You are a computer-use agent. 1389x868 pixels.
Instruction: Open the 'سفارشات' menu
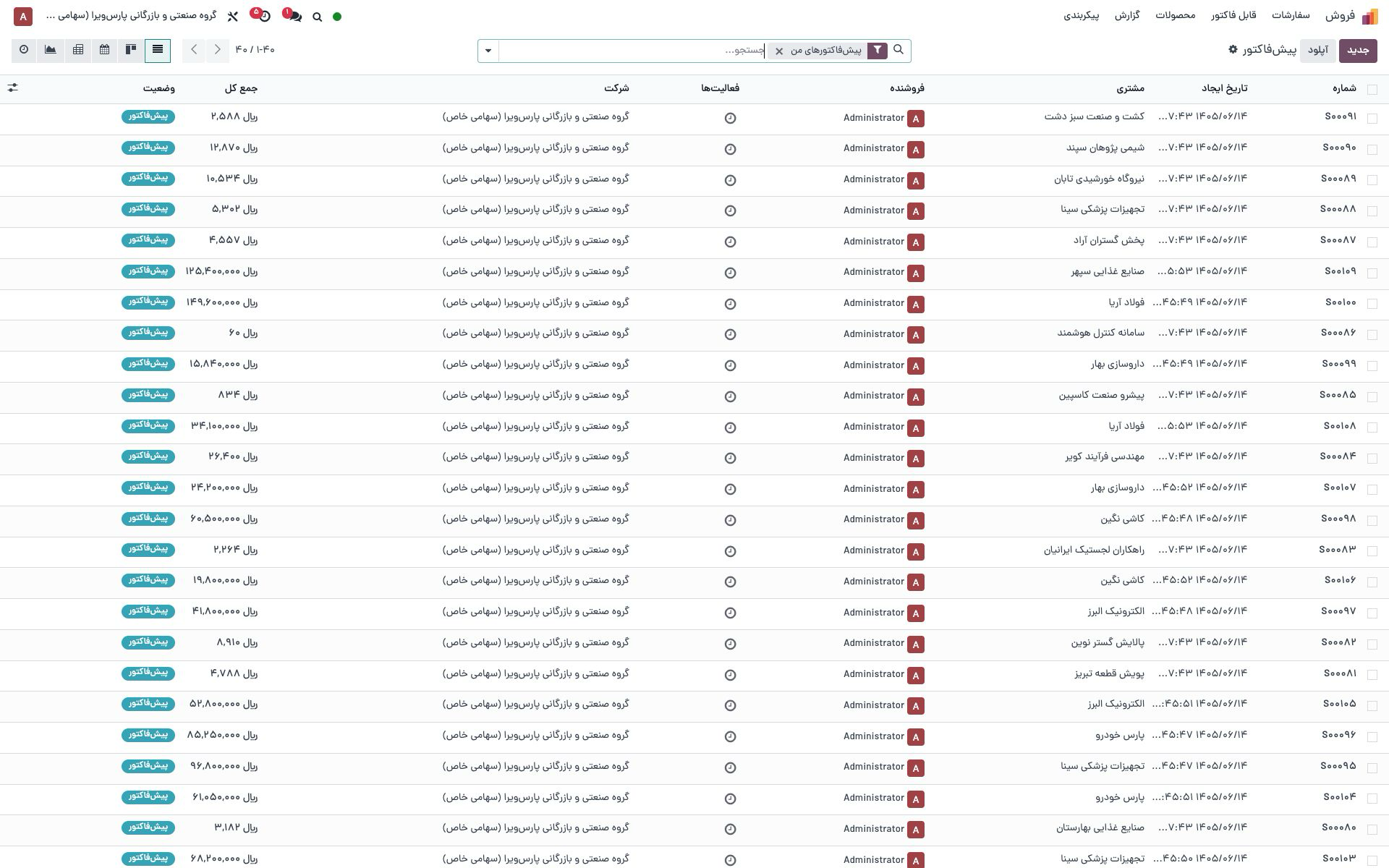1291,15
